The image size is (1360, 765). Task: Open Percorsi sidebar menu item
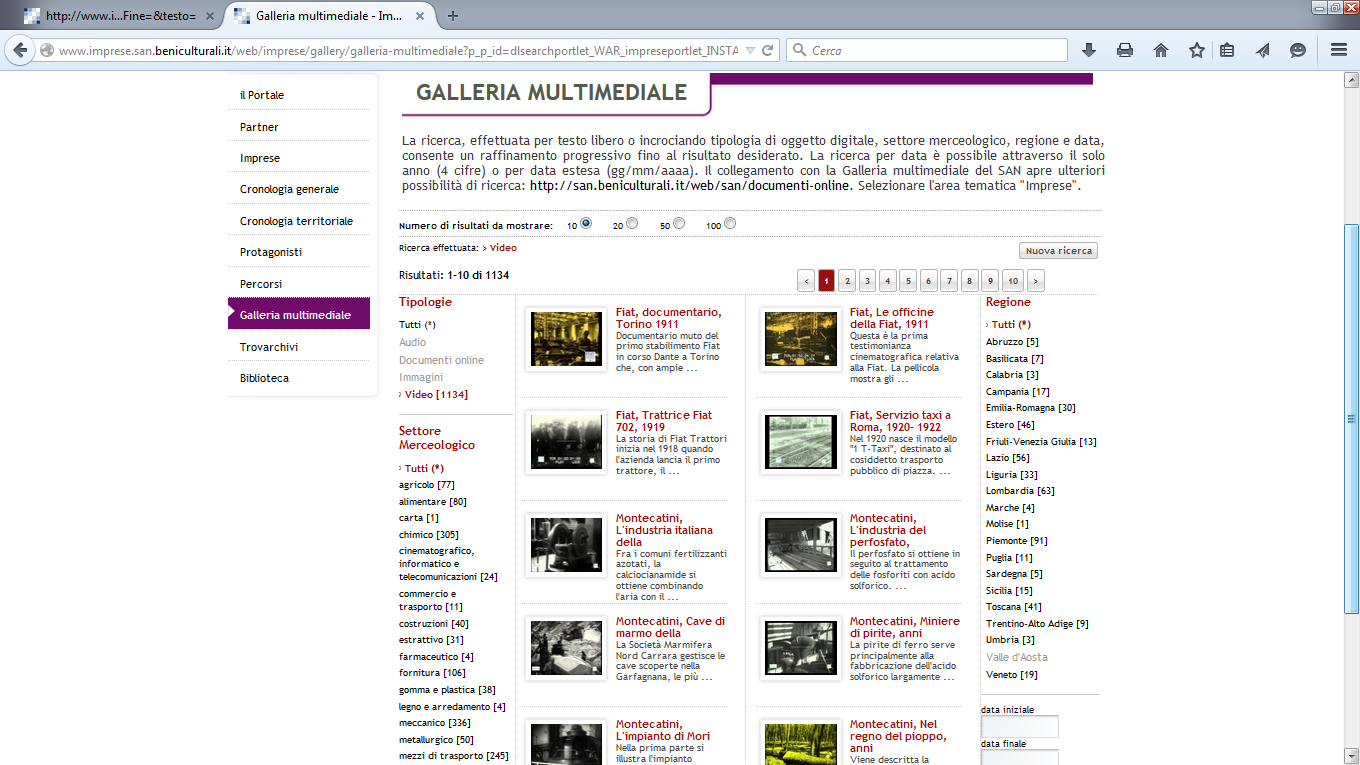(261, 284)
